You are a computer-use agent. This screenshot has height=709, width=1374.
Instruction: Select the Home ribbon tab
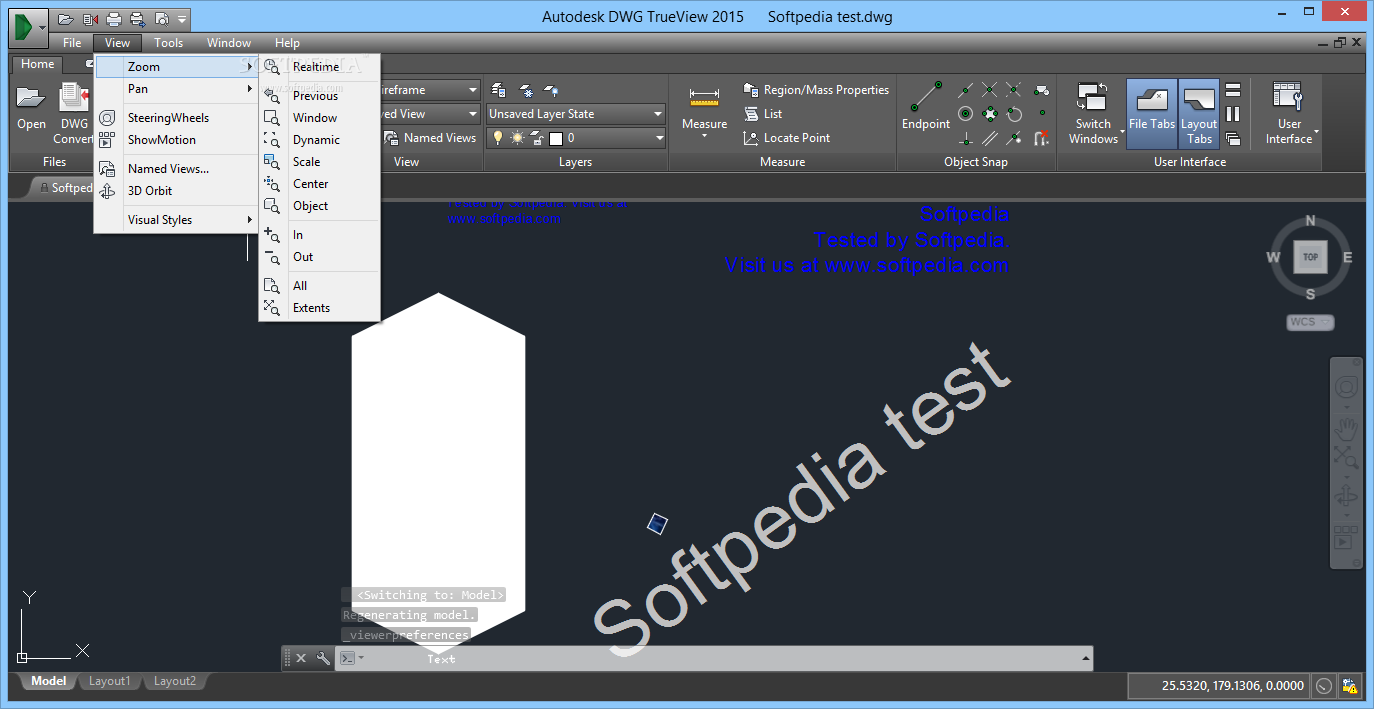click(x=38, y=64)
